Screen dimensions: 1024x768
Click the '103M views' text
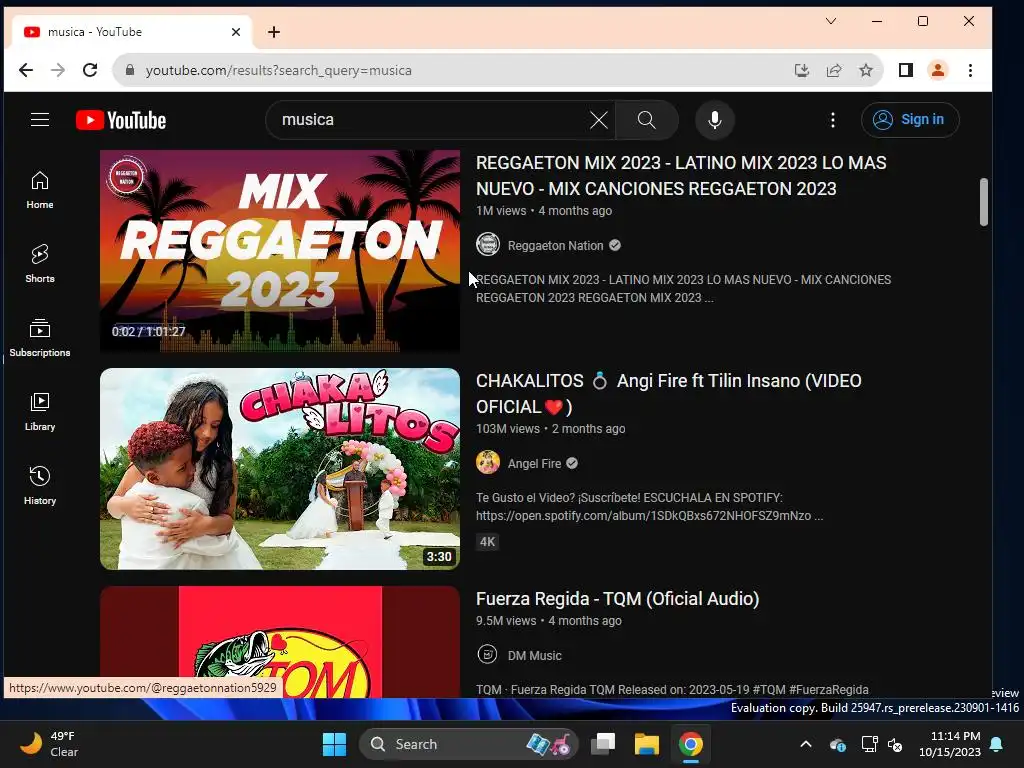(x=507, y=428)
